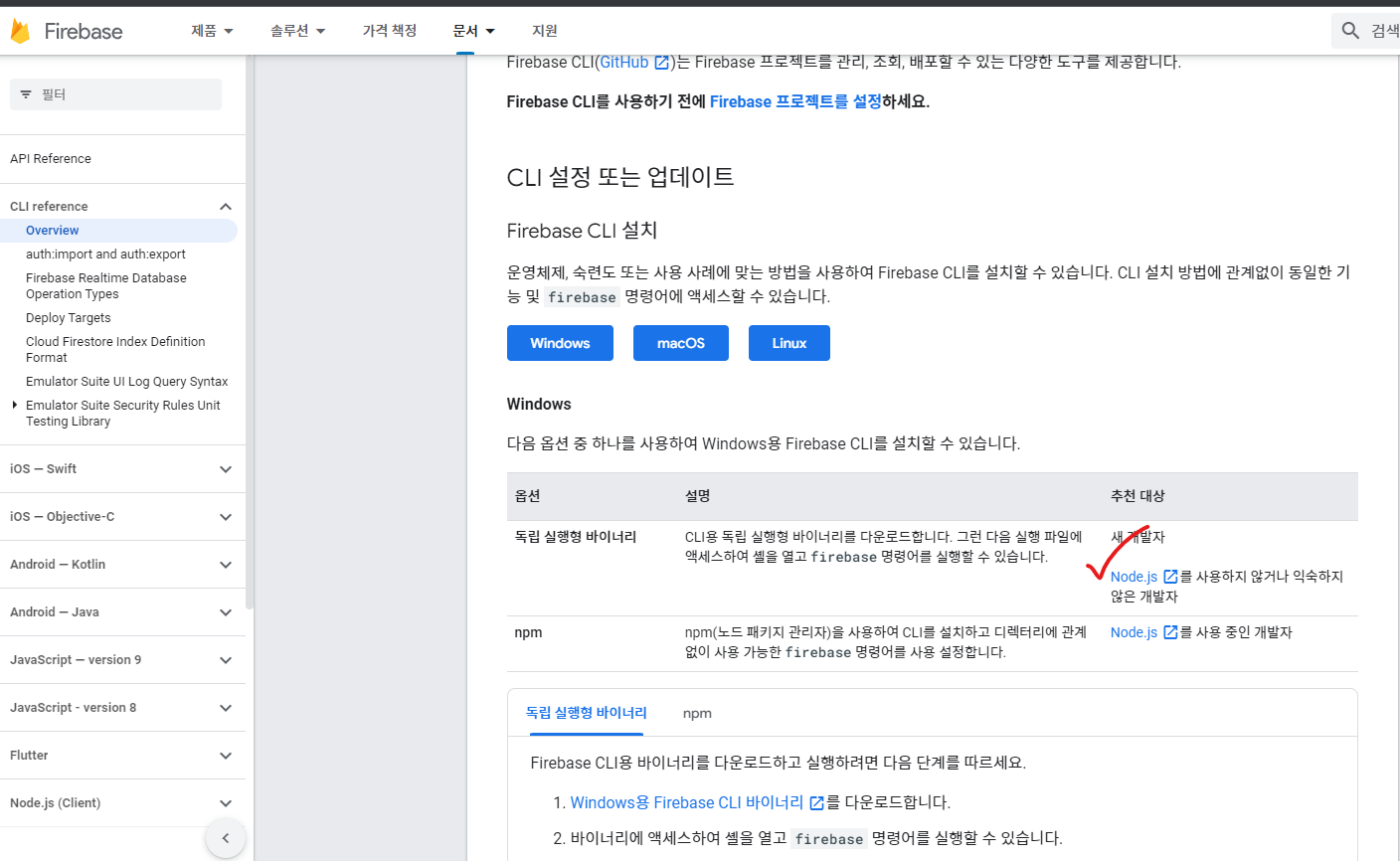
Task: Expand the Node.js (Client) section
Action: [x=226, y=803]
